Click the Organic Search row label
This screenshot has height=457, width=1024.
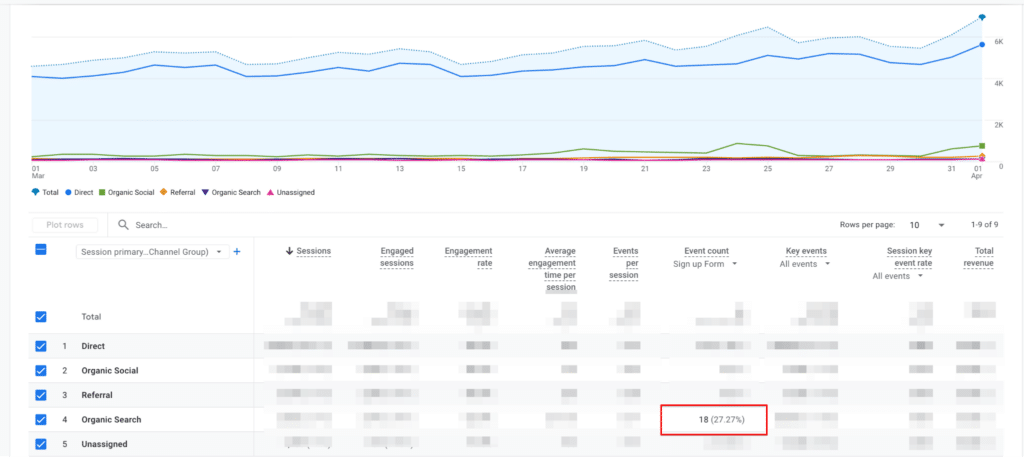[x=111, y=420]
